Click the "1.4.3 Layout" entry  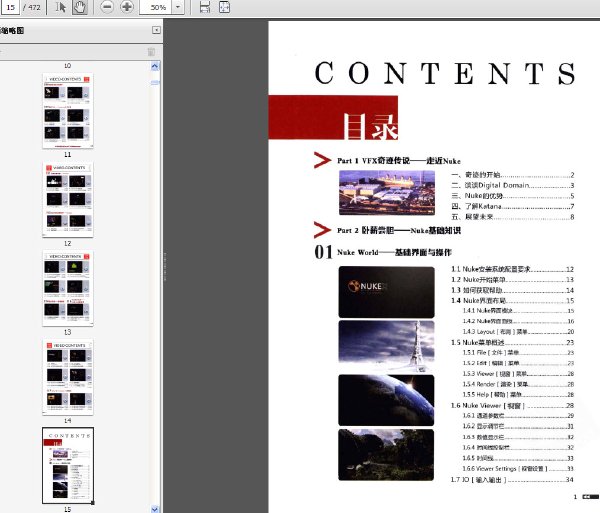click(x=518, y=332)
